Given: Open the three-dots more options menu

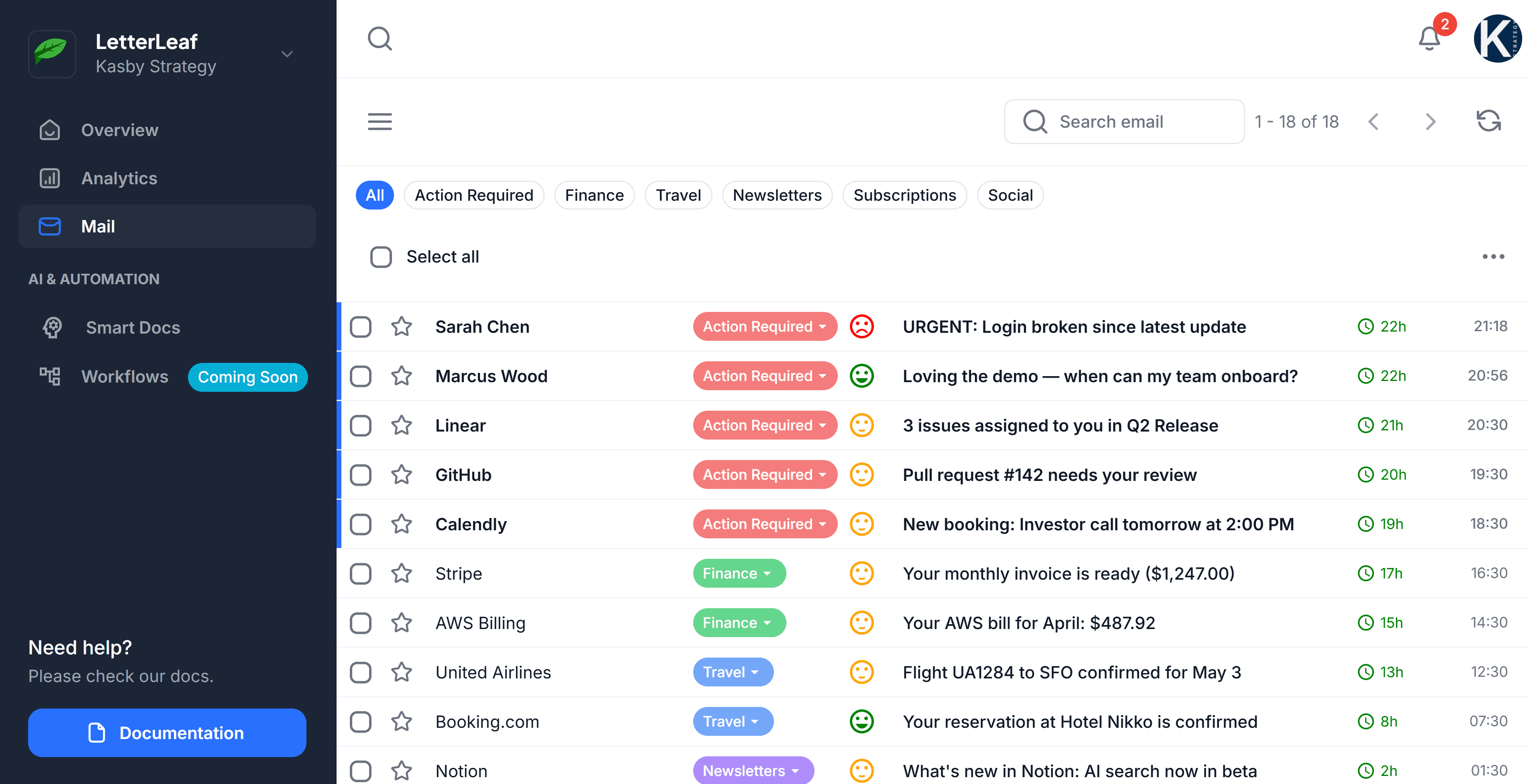Looking at the screenshot, I should 1493,257.
